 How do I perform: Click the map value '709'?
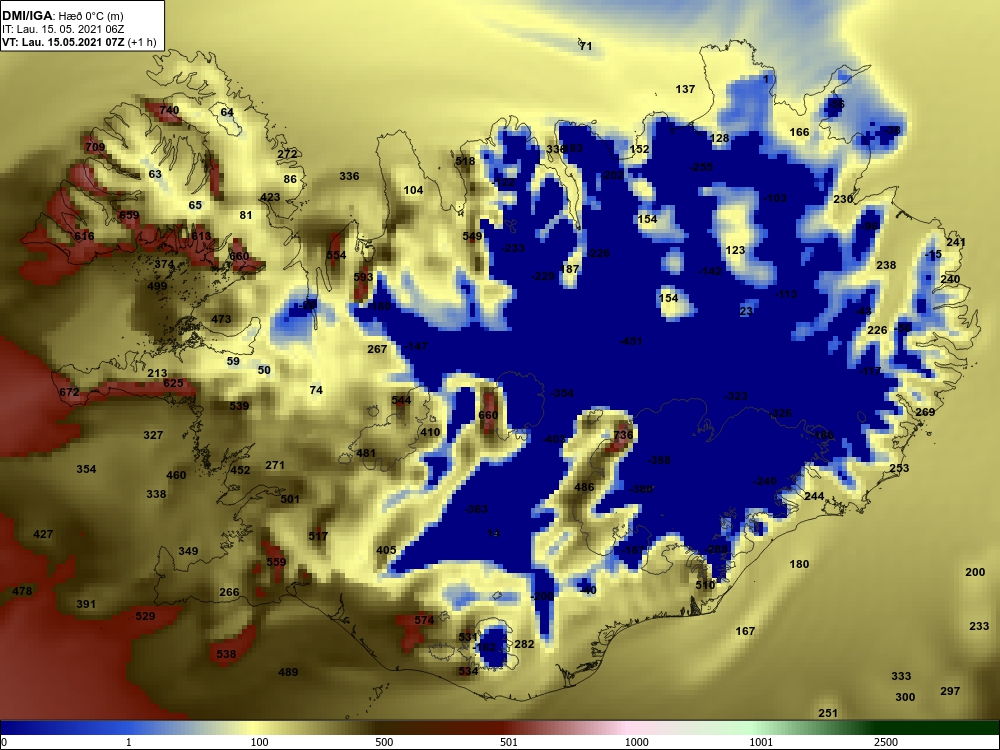[95, 147]
